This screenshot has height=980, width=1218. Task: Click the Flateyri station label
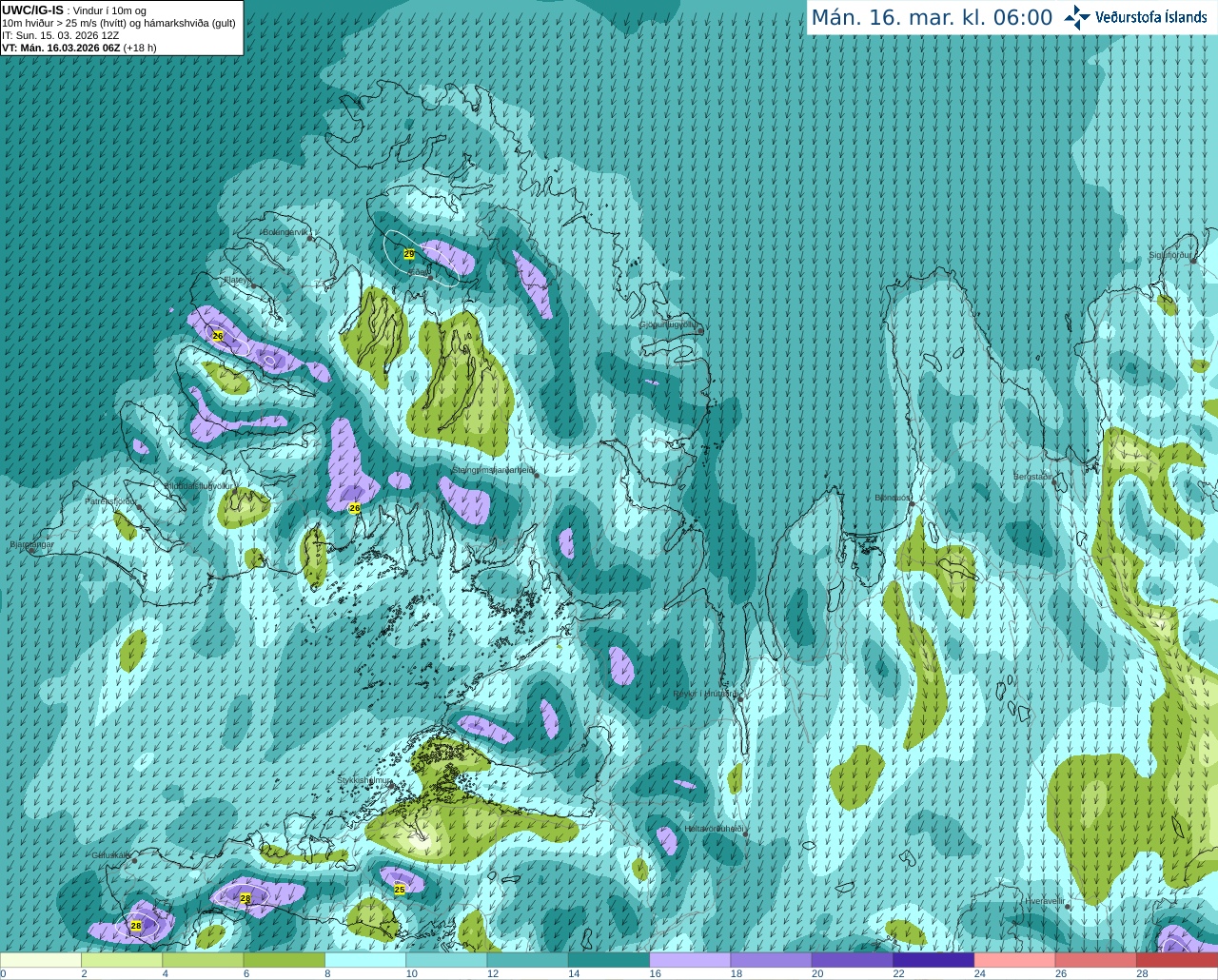click(237, 281)
